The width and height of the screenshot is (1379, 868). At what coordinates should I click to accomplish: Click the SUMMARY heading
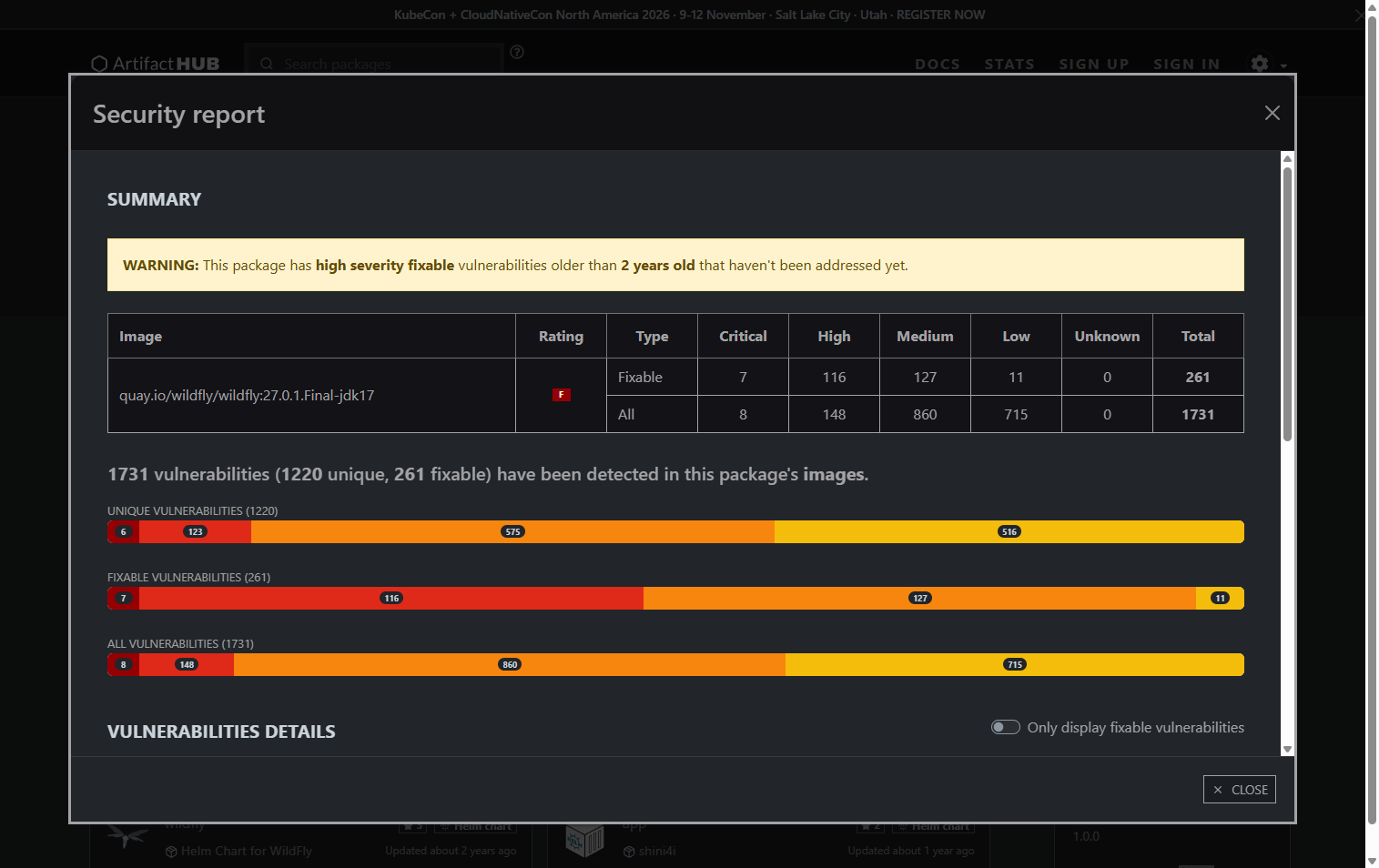click(x=154, y=199)
